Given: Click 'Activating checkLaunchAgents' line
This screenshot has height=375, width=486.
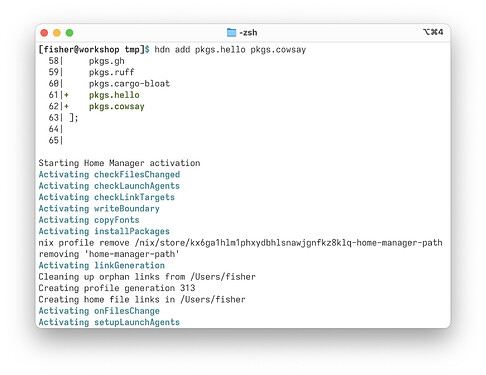Looking at the screenshot, I should point(109,186).
